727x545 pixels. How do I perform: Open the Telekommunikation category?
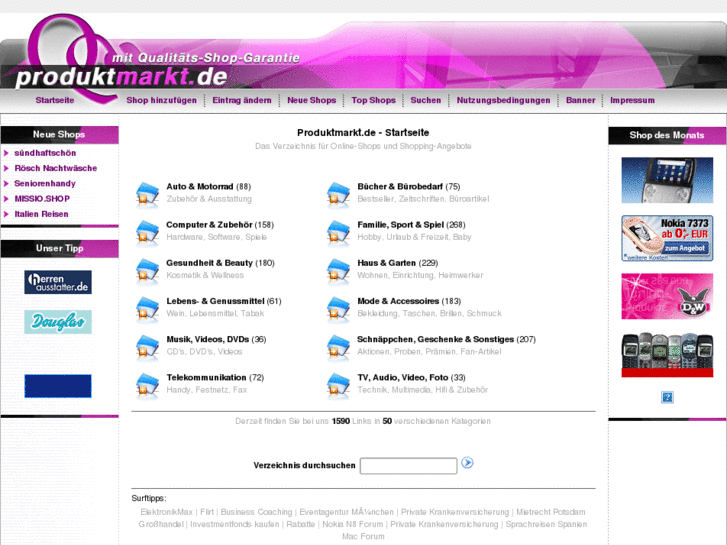coord(206,378)
